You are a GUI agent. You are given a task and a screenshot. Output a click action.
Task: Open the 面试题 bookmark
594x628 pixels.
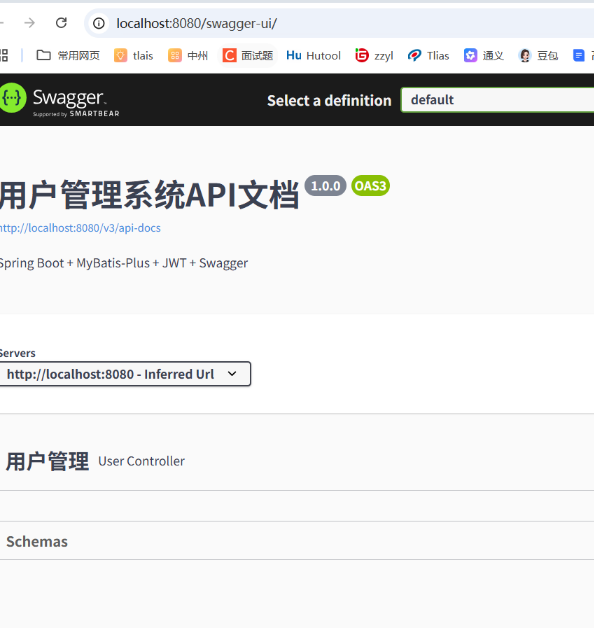(248, 55)
